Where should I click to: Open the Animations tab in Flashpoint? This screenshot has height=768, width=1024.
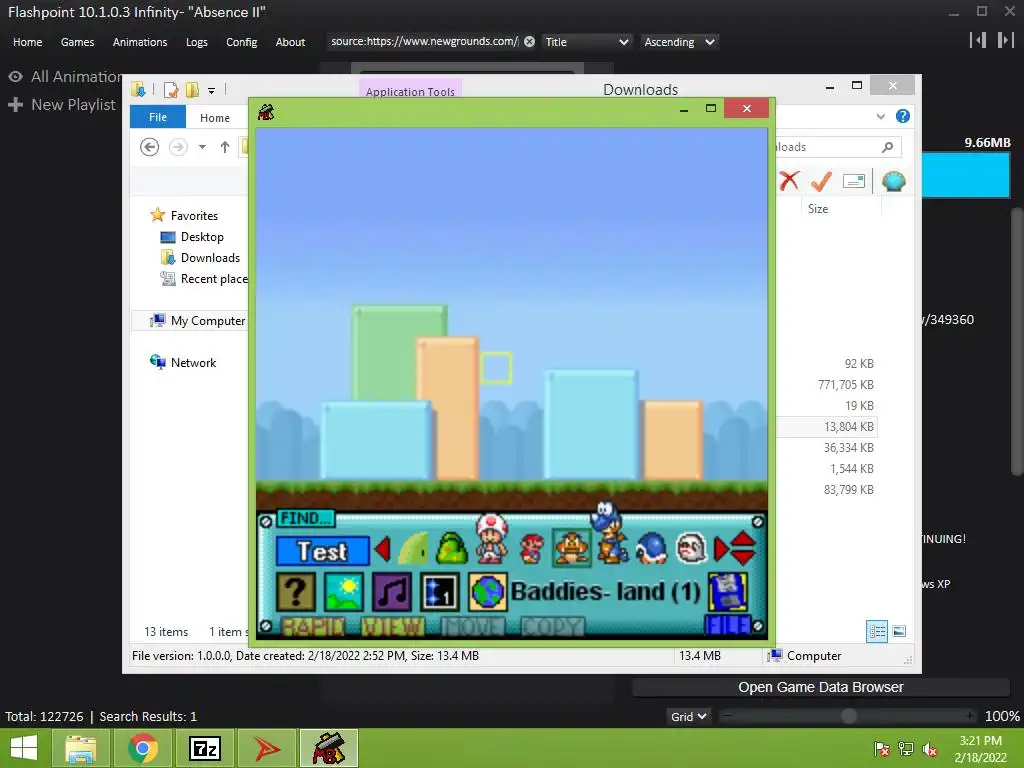(x=140, y=42)
